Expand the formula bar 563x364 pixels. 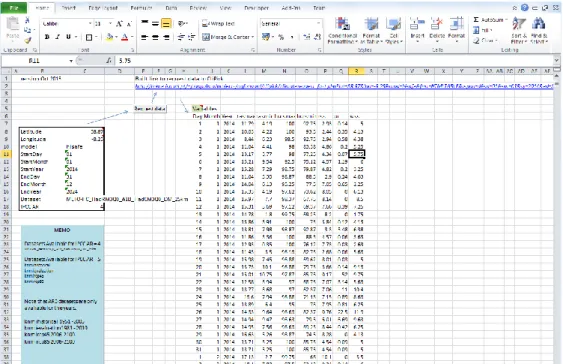(557, 61)
